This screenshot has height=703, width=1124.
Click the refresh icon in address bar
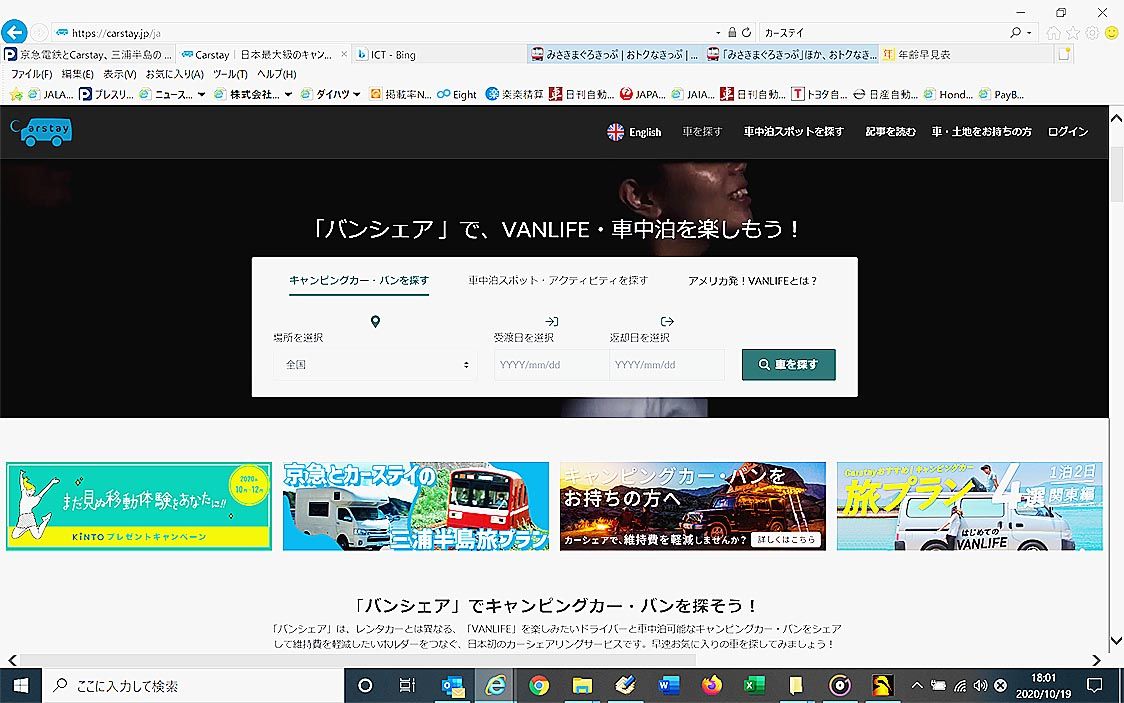pyautogui.click(x=748, y=33)
